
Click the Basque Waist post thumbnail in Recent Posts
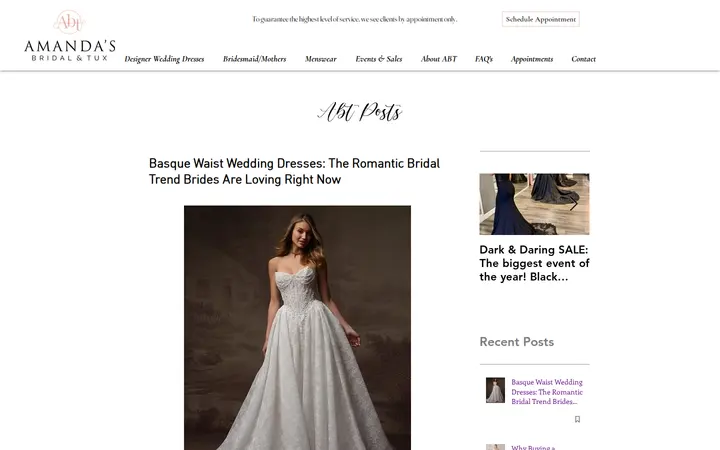click(495, 390)
